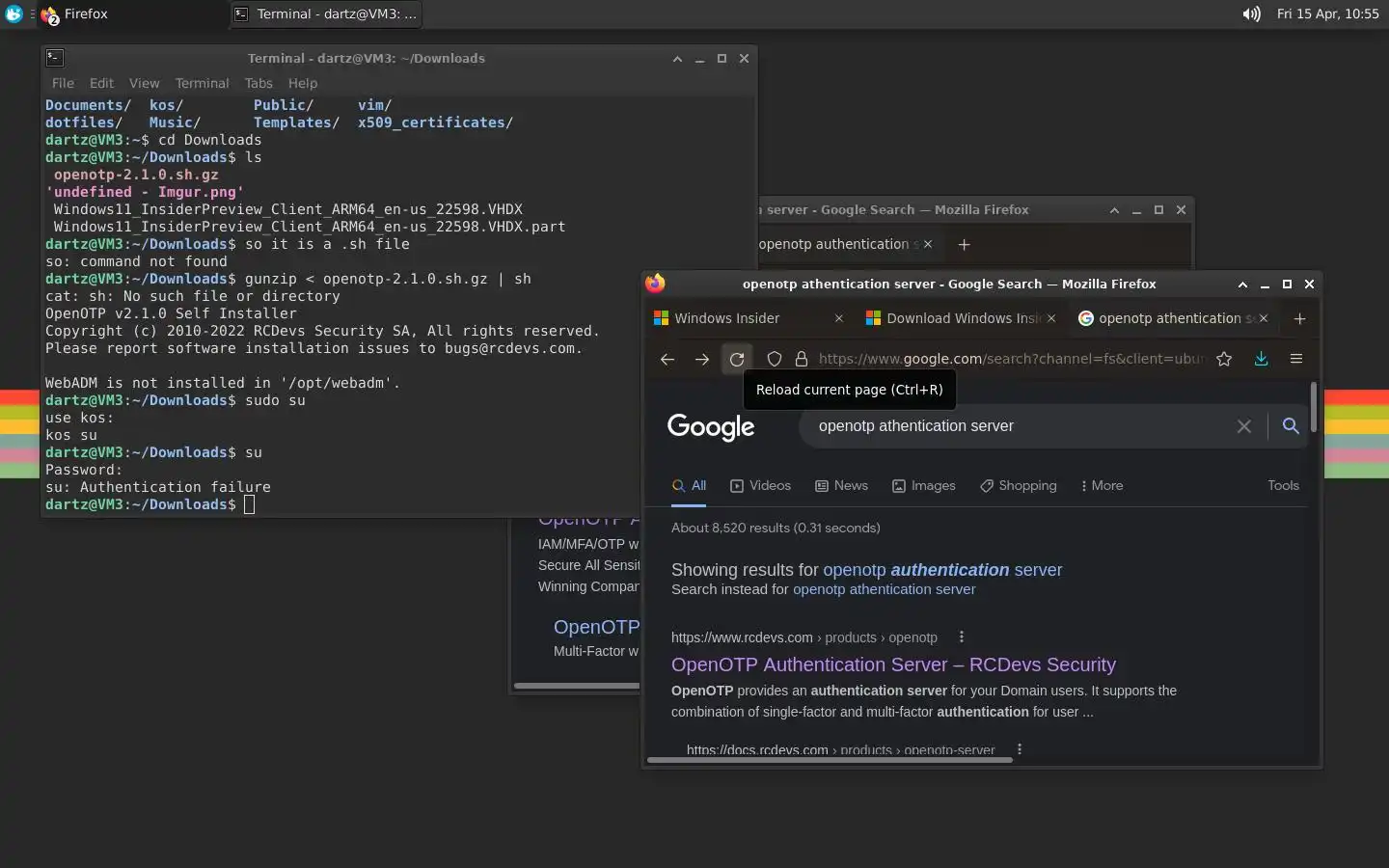
Task: Click the Google magnifier search button
Action: 1291,426
